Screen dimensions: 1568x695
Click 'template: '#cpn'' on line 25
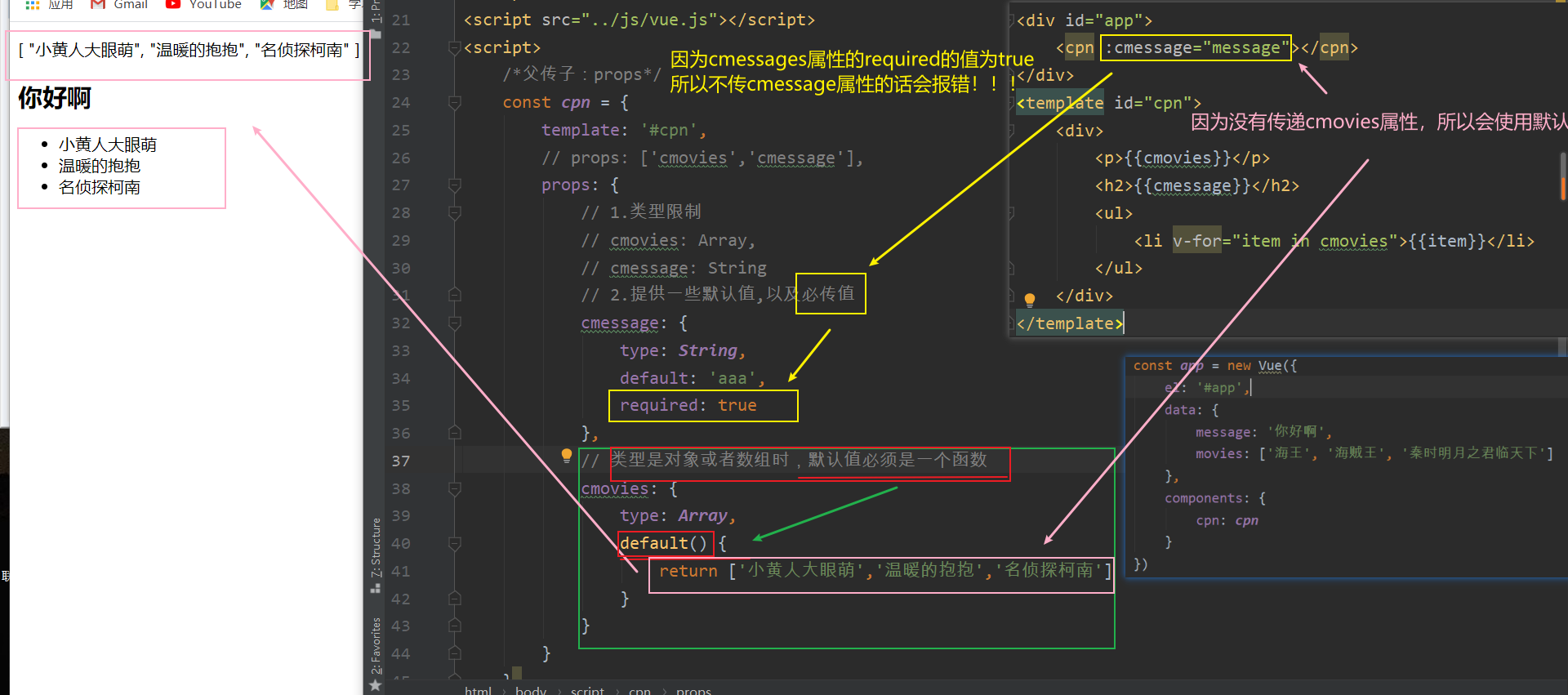624,130
